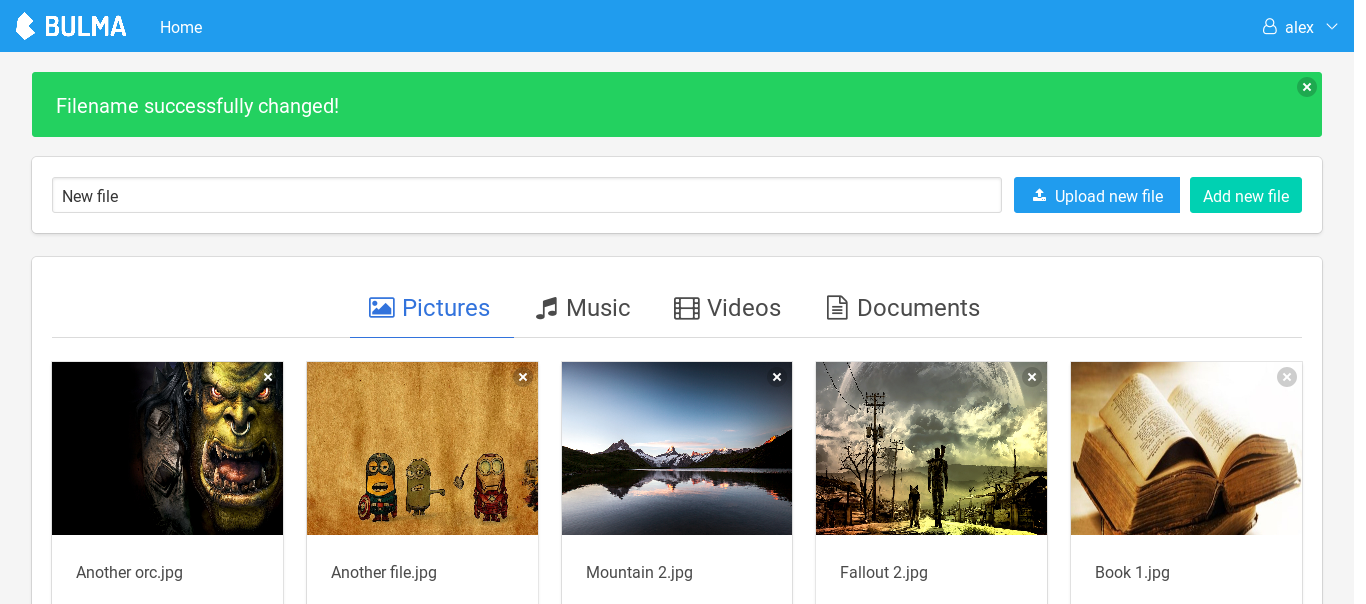Focus the 'New file' name input field

pyautogui.click(x=527, y=195)
